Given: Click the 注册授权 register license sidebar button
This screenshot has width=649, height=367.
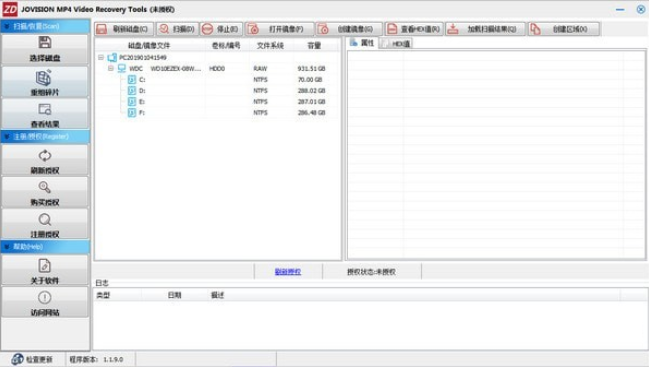Looking at the screenshot, I should [x=45, y=225].
